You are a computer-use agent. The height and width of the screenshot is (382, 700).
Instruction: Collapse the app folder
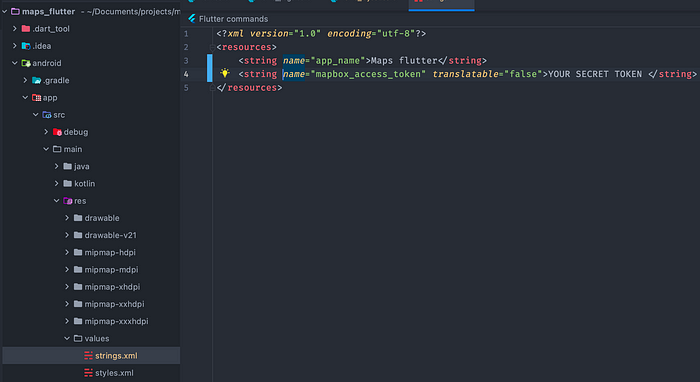(25, 97)
